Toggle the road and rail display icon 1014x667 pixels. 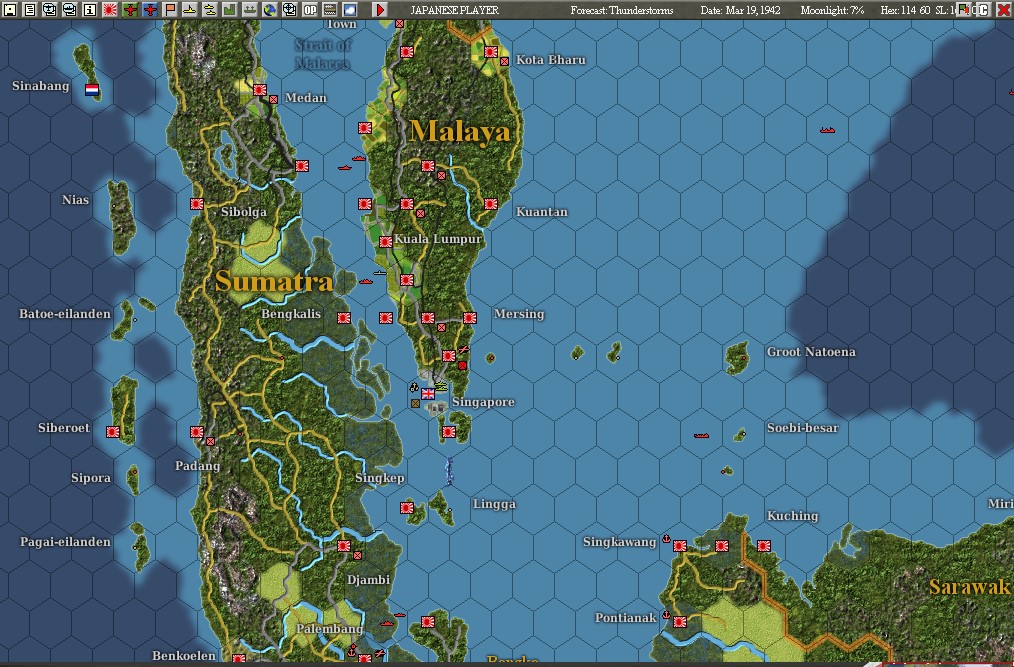coord(330,10)
